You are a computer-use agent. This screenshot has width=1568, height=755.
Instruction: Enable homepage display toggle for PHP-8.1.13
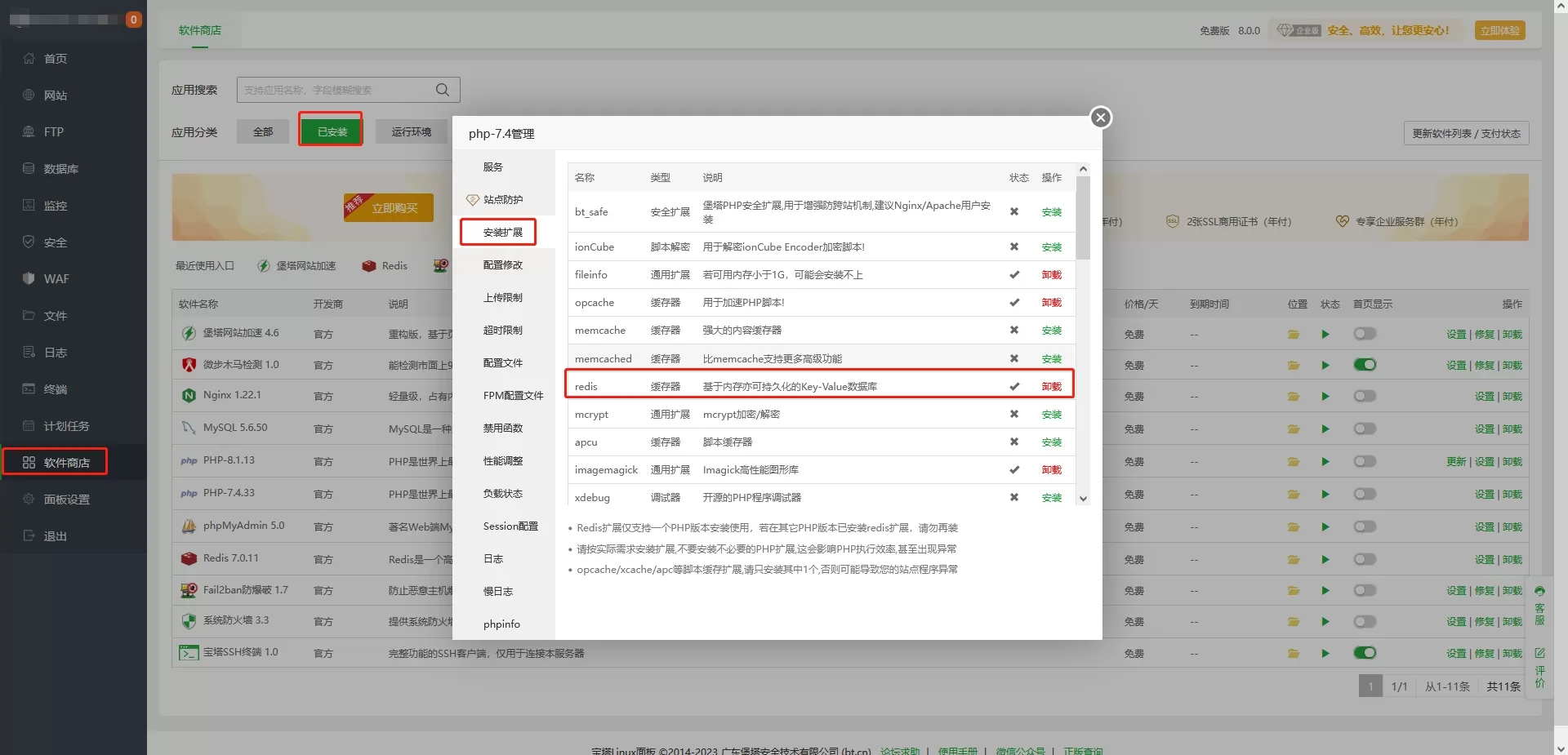click(x=1364, y=461)
